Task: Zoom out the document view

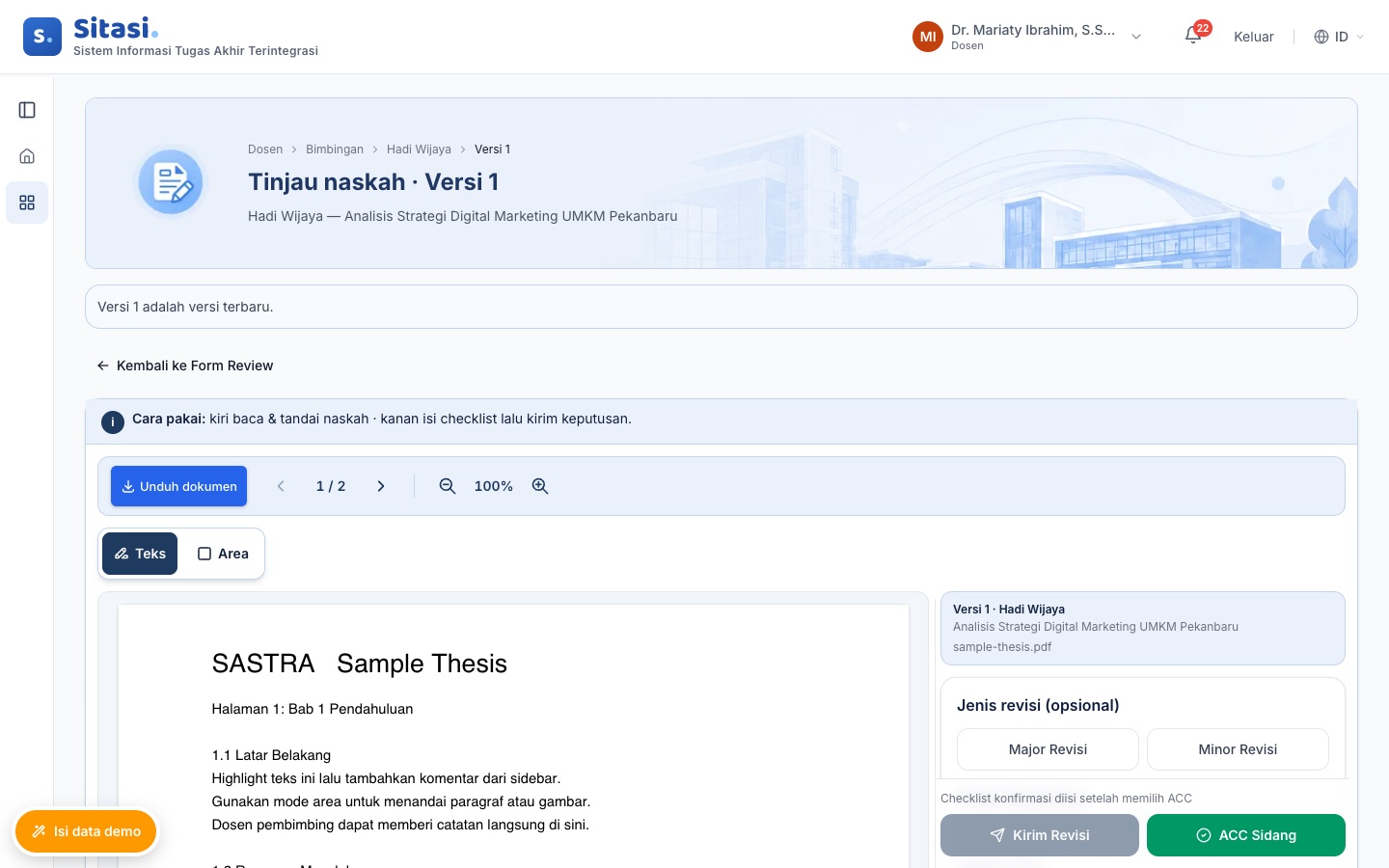Action: 448,486
